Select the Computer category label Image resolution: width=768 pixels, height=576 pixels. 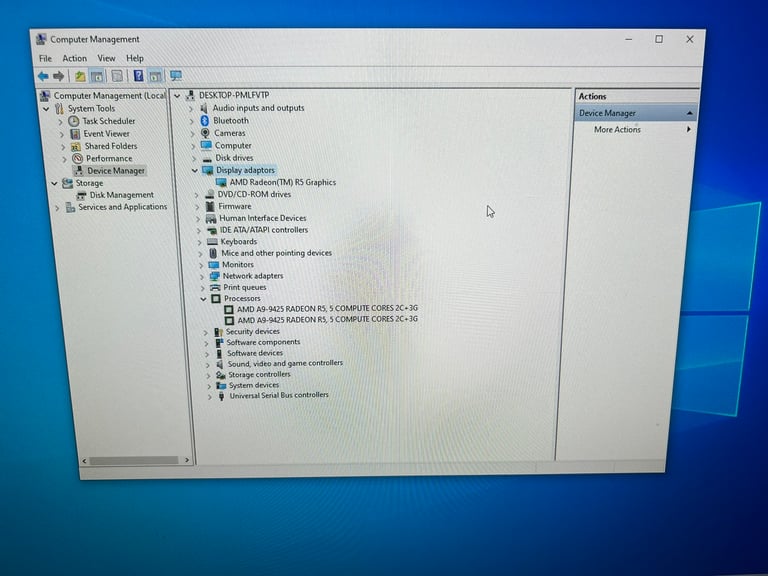[233, 145]
